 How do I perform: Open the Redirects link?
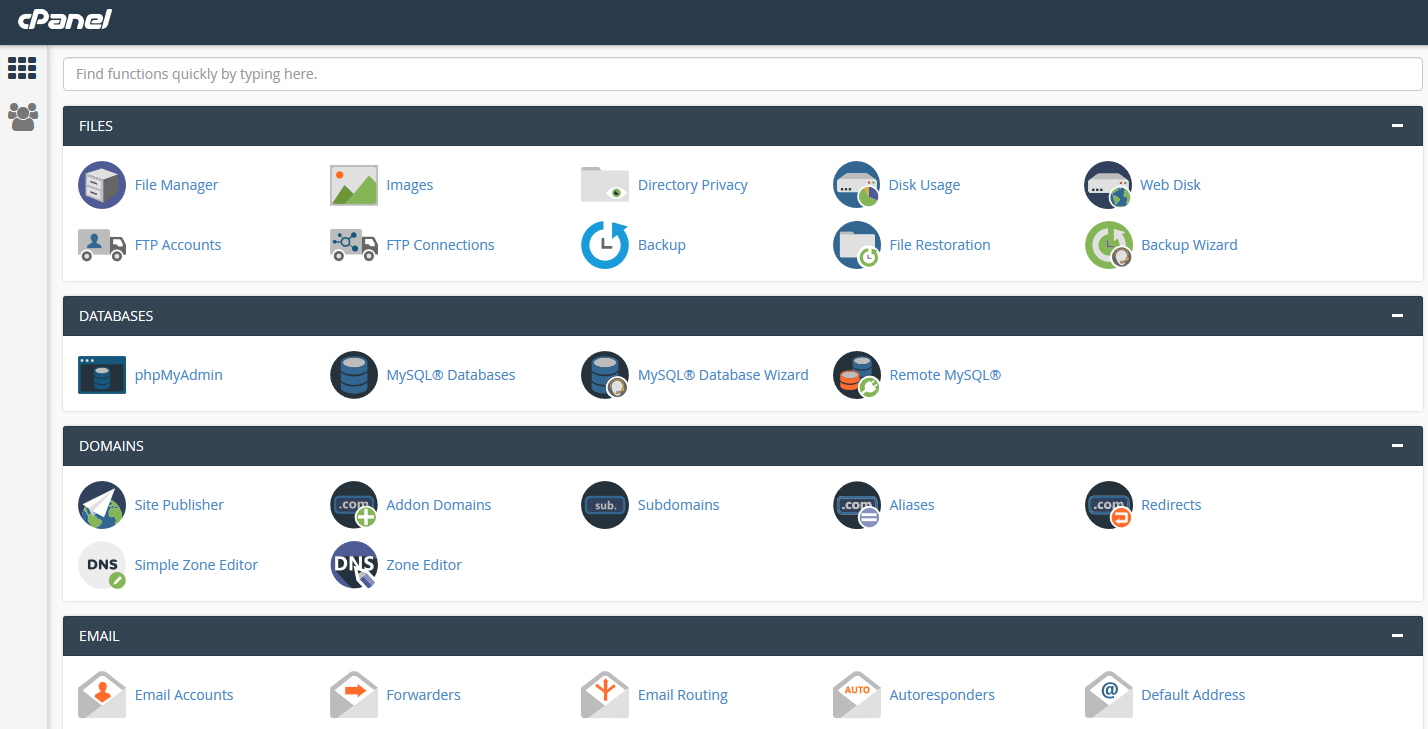1171,505
